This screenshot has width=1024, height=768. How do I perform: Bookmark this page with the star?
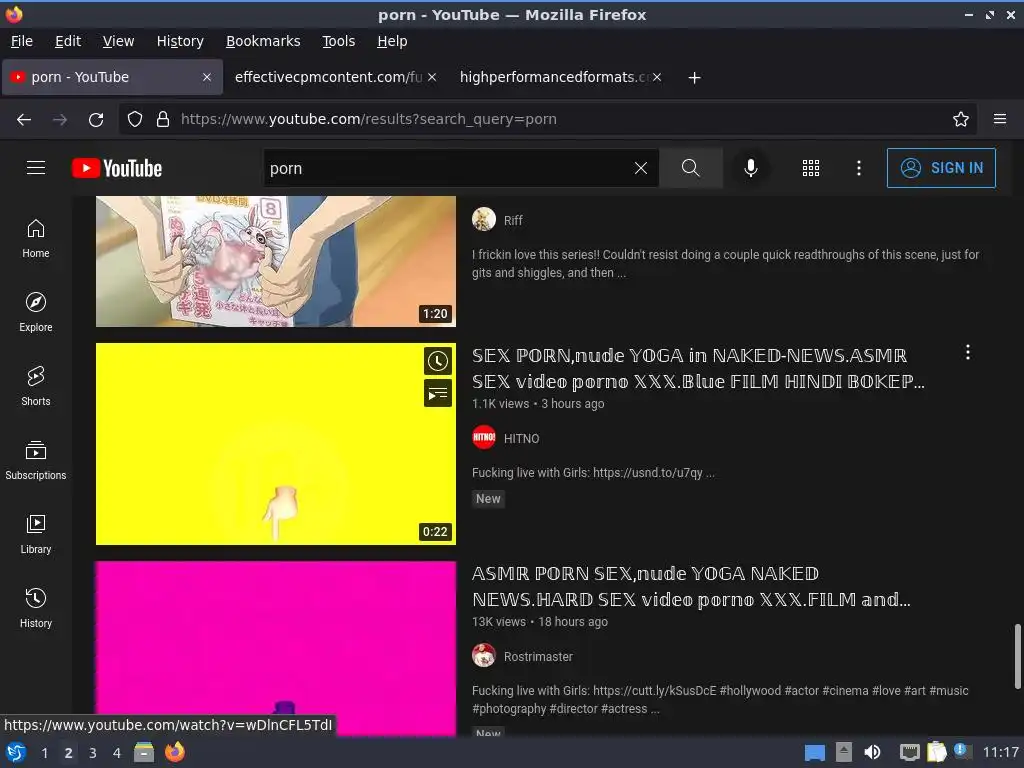(x=961, y=120)
